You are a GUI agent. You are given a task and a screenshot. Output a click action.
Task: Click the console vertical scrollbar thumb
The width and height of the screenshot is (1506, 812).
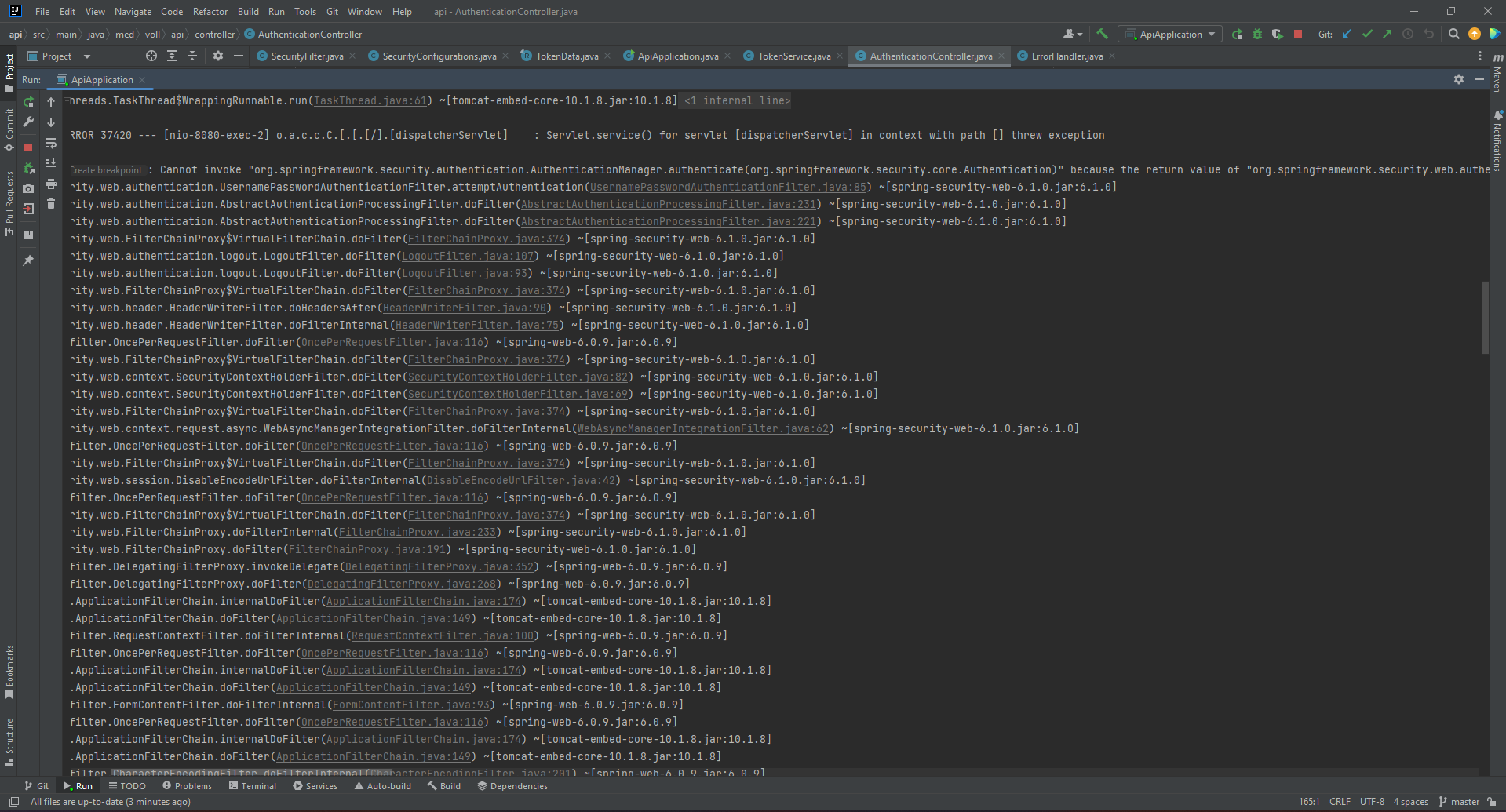click(1485, 318)
